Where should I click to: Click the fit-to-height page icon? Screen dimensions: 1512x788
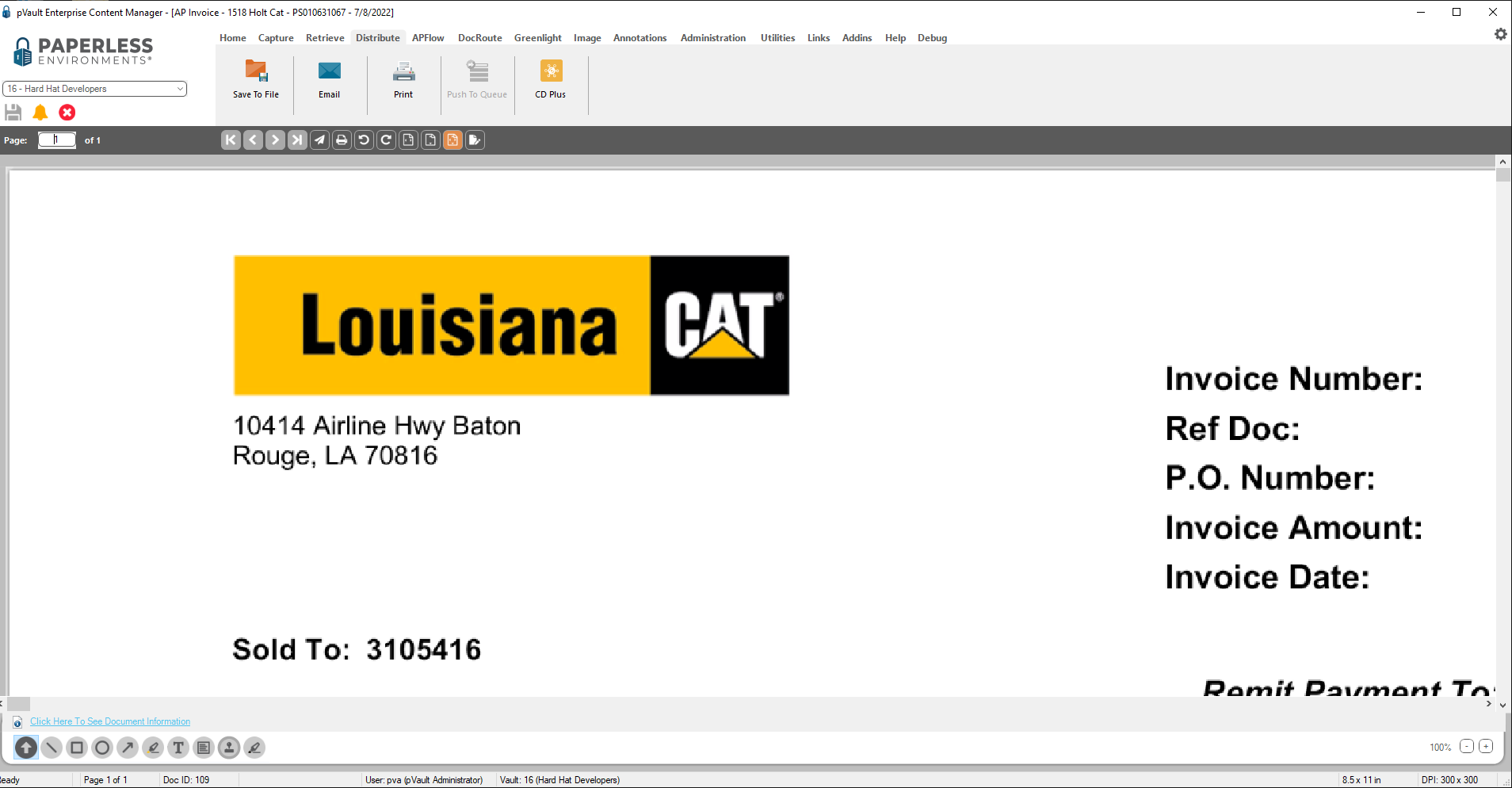click(x=430, y=140)
